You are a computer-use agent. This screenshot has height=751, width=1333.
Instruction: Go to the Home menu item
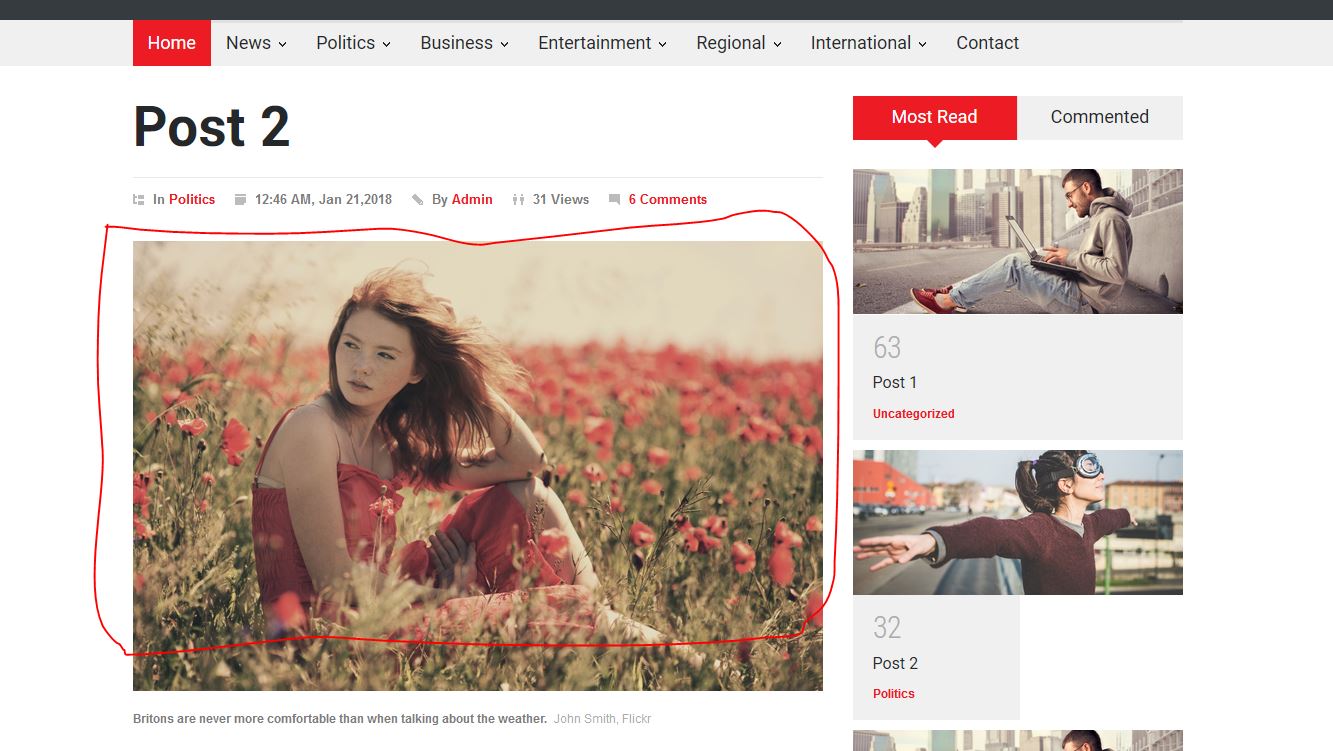tap(172, 43)
